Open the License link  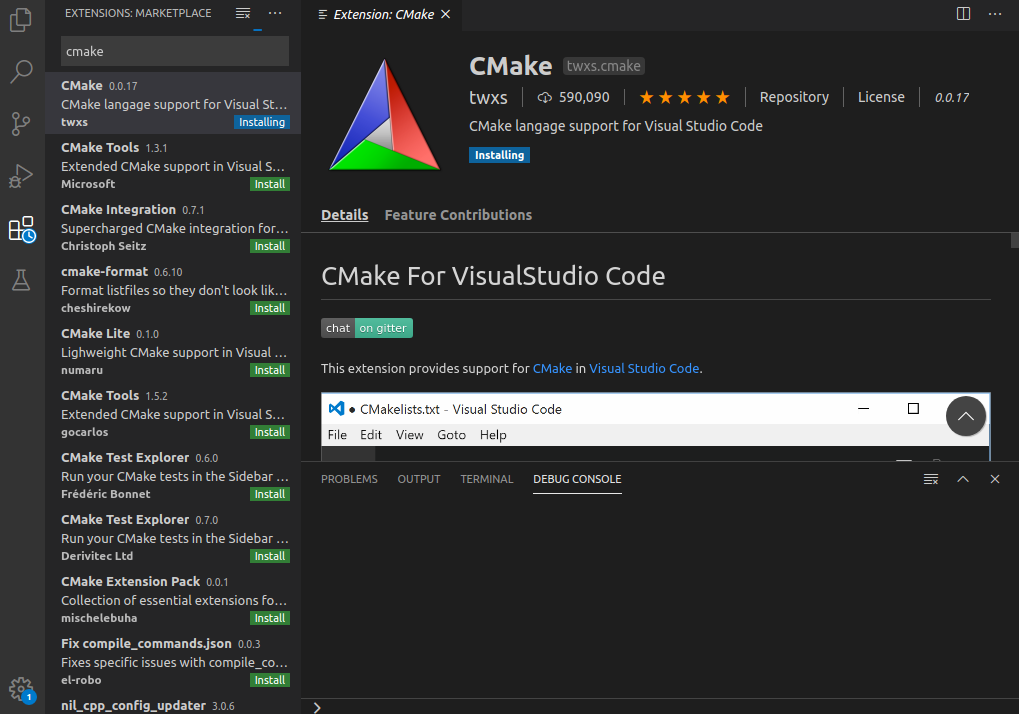[881, 97]
